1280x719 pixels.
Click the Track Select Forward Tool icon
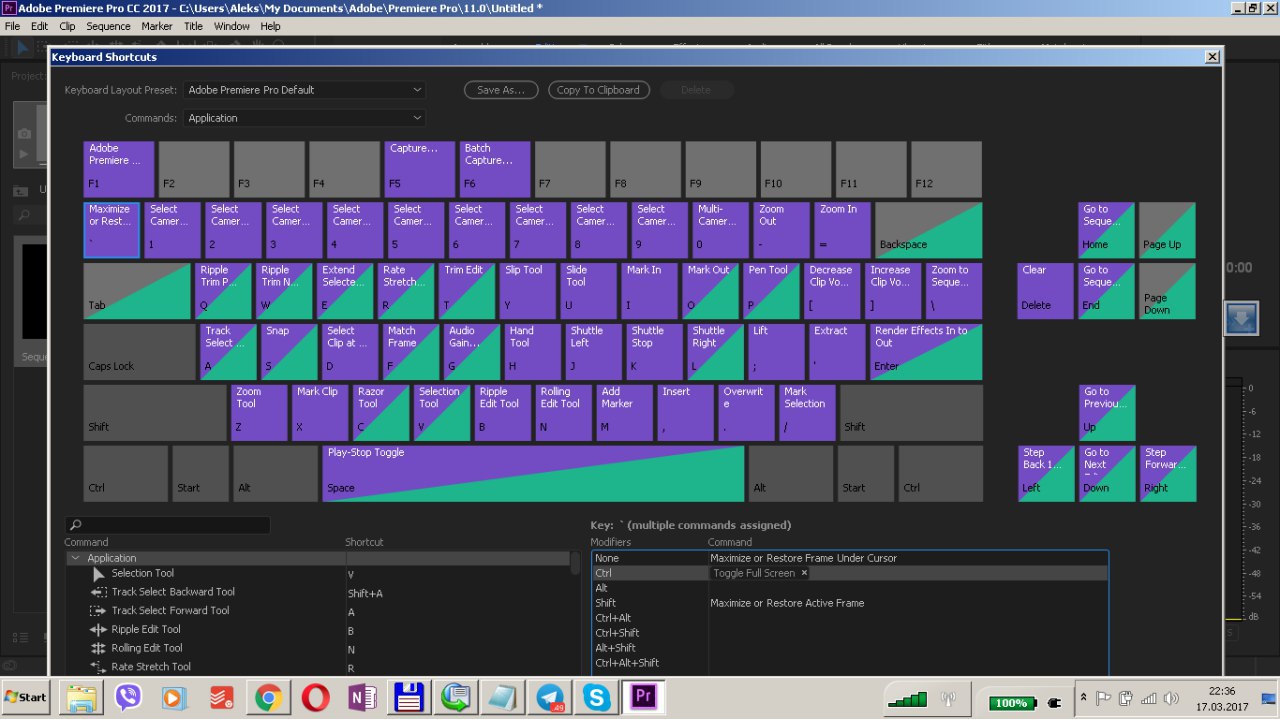(98, 611)
